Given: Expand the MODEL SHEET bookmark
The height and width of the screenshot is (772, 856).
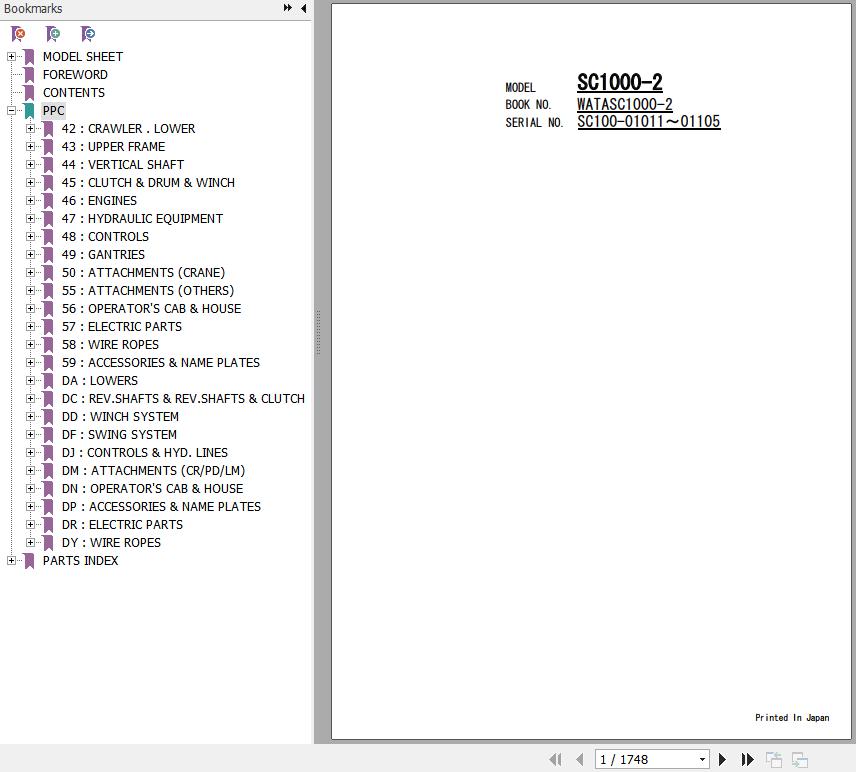Looking at the screenshot, I should [11, 56].
